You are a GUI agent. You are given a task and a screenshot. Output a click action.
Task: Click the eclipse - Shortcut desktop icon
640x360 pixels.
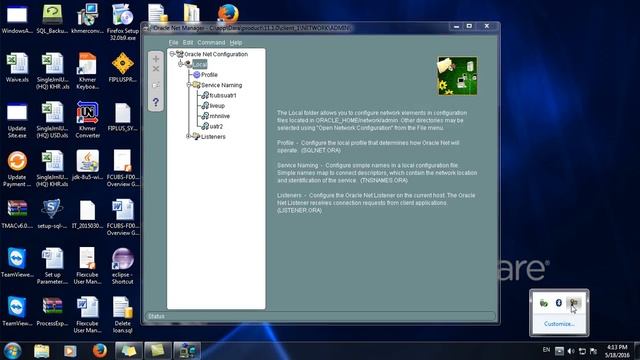coord(122,266)
